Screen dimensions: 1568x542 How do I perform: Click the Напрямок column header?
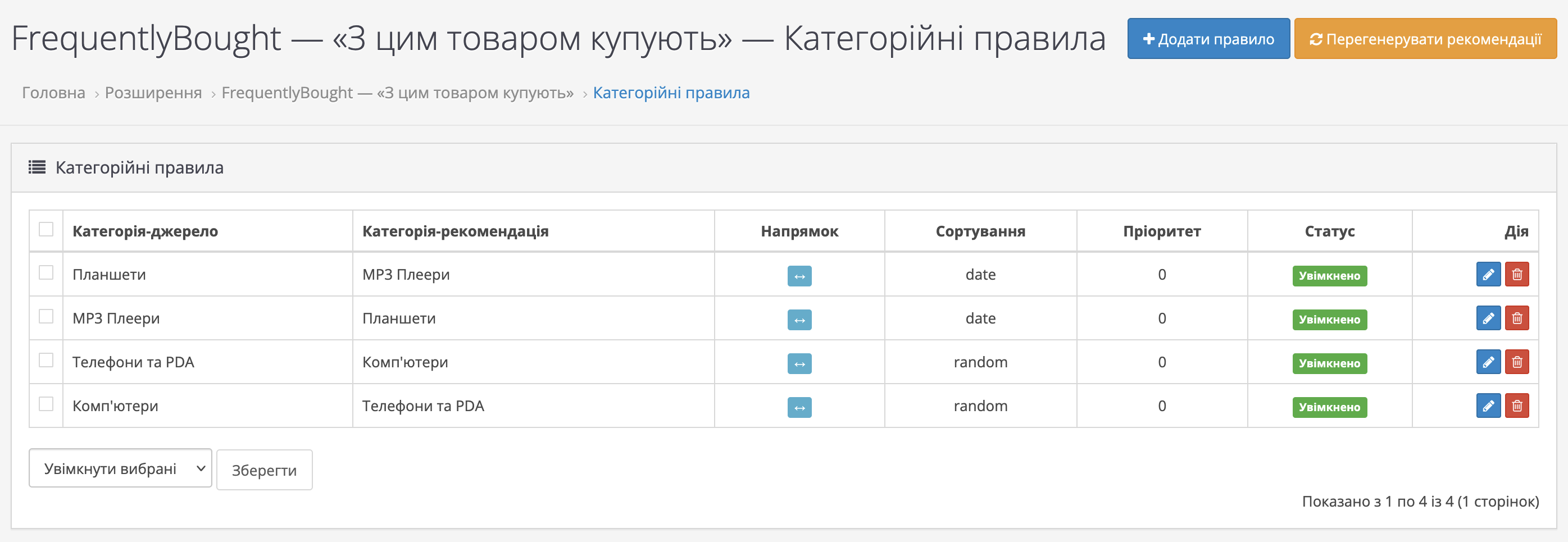[x=799, y=231]
